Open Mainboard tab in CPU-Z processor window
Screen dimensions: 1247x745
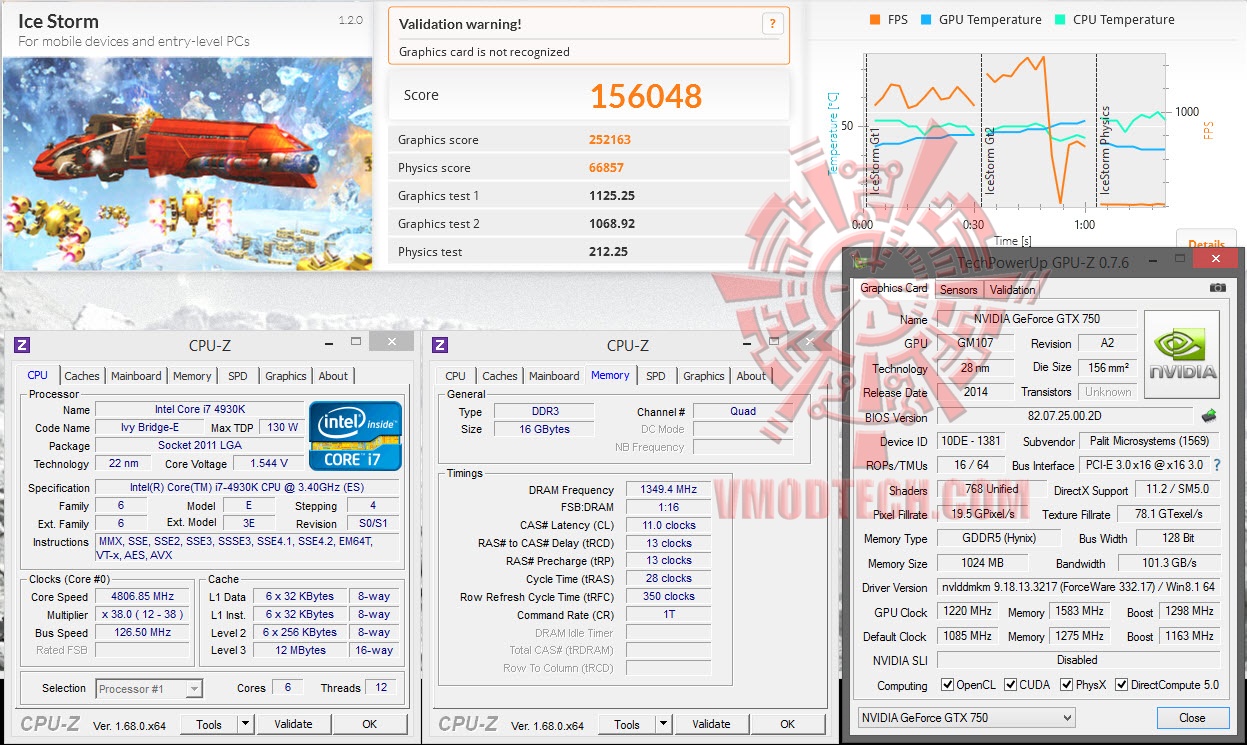(x=136, y=376)
